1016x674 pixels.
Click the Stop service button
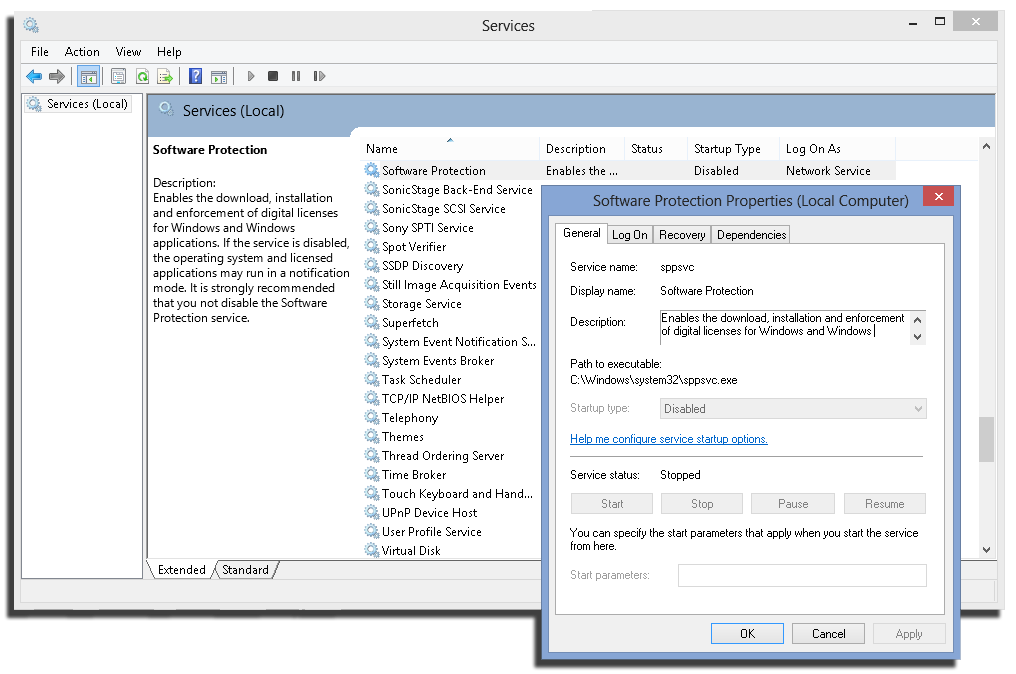[702, 504]
